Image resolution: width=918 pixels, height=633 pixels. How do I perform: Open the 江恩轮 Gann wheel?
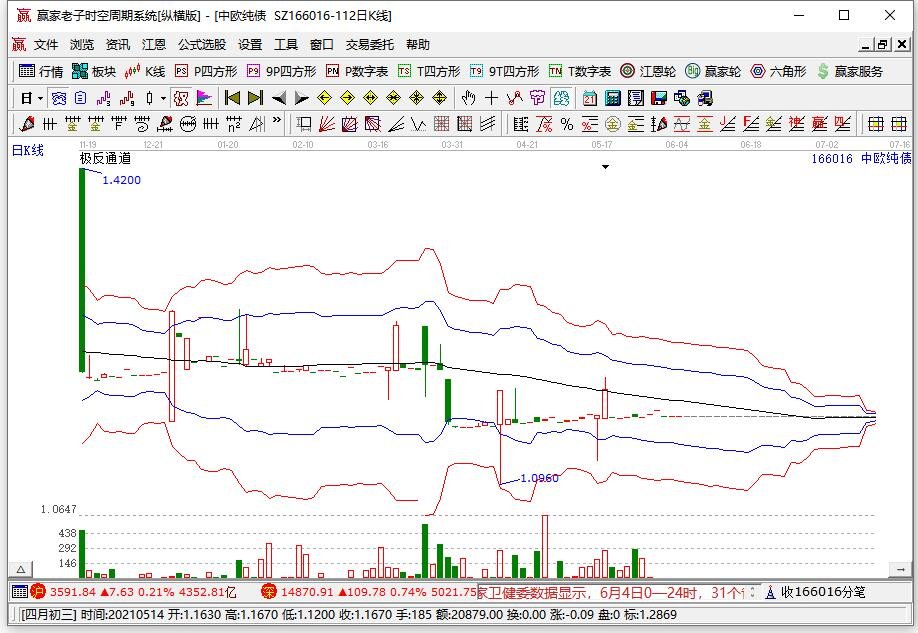pyautogui.click(x=648, y=71)
